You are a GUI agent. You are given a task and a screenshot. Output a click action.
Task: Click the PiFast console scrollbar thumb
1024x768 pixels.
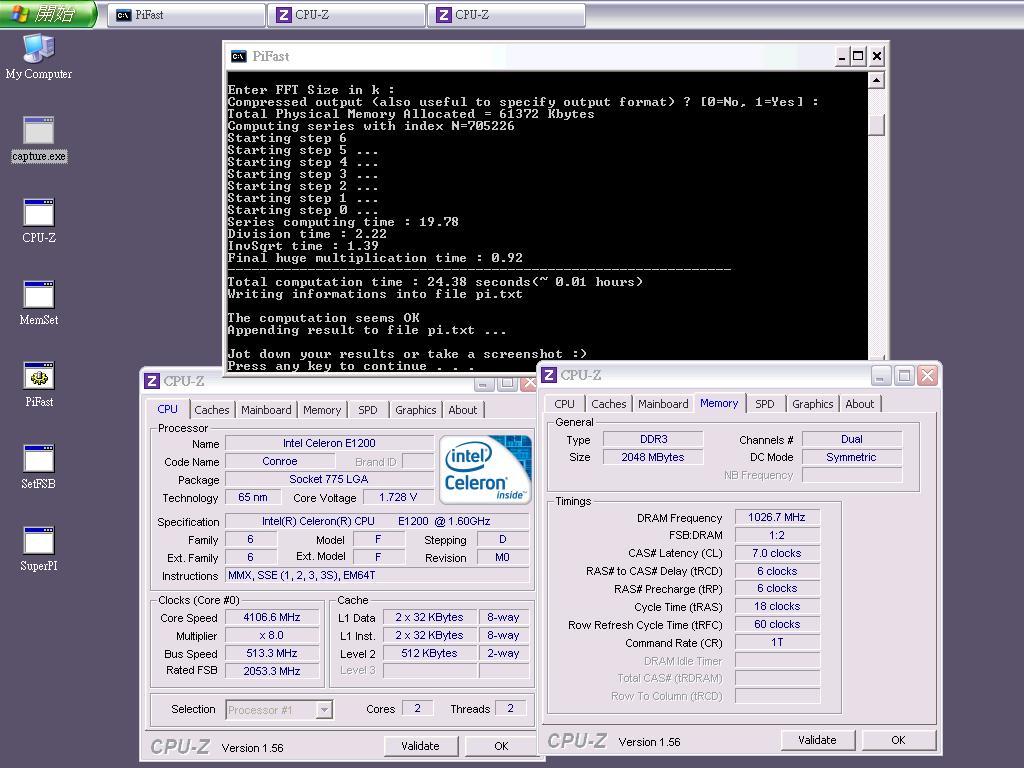point(876,125)
